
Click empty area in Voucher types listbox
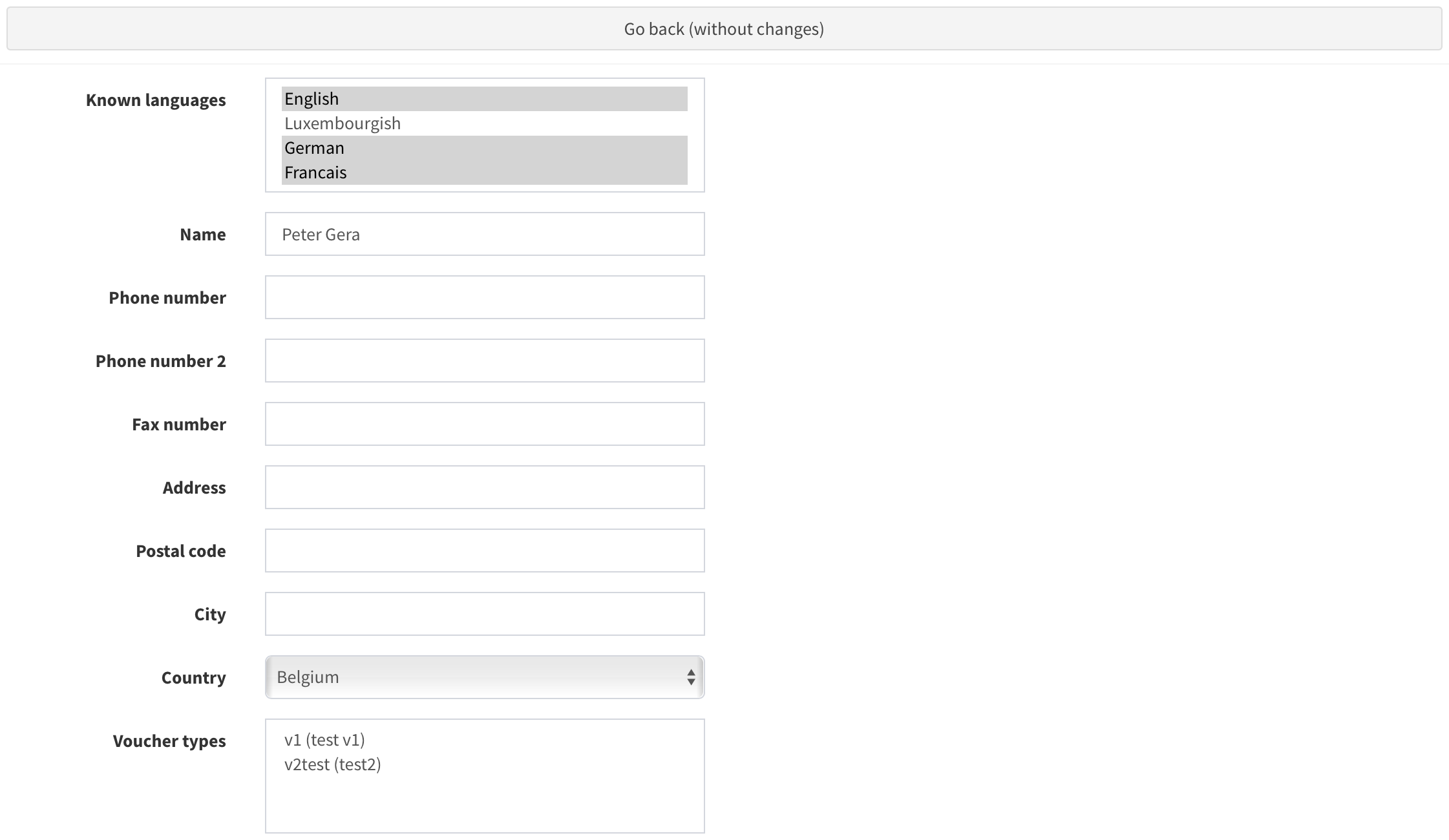point(484,804)
